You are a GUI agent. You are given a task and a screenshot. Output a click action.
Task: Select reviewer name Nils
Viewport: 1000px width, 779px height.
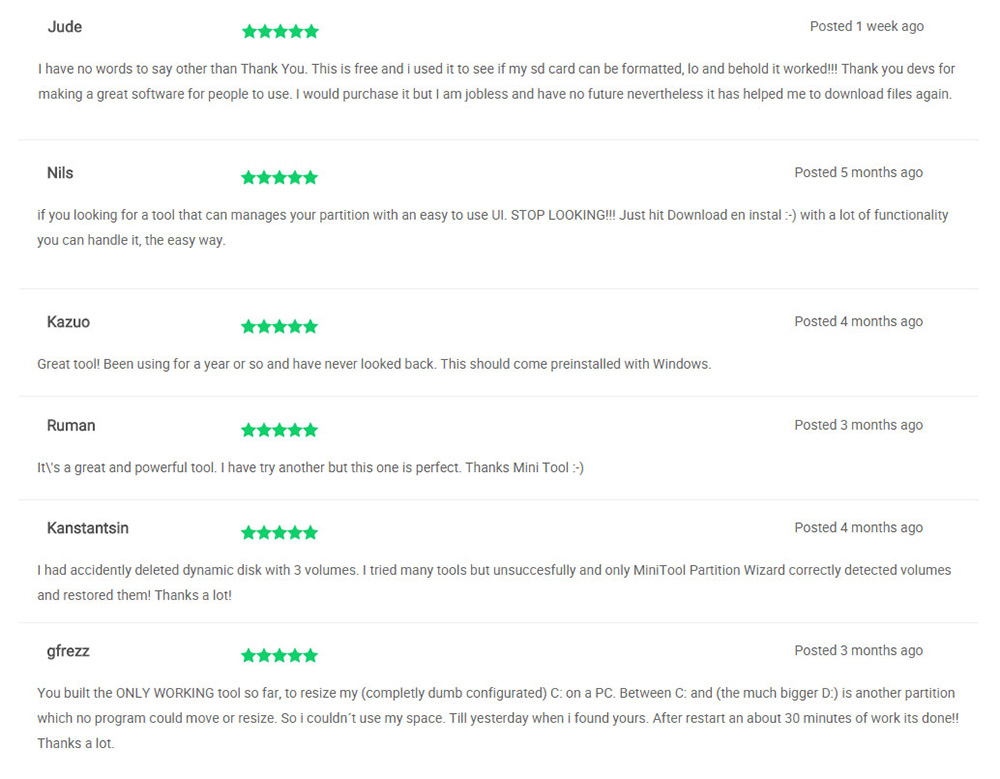(x=60, y=173)
